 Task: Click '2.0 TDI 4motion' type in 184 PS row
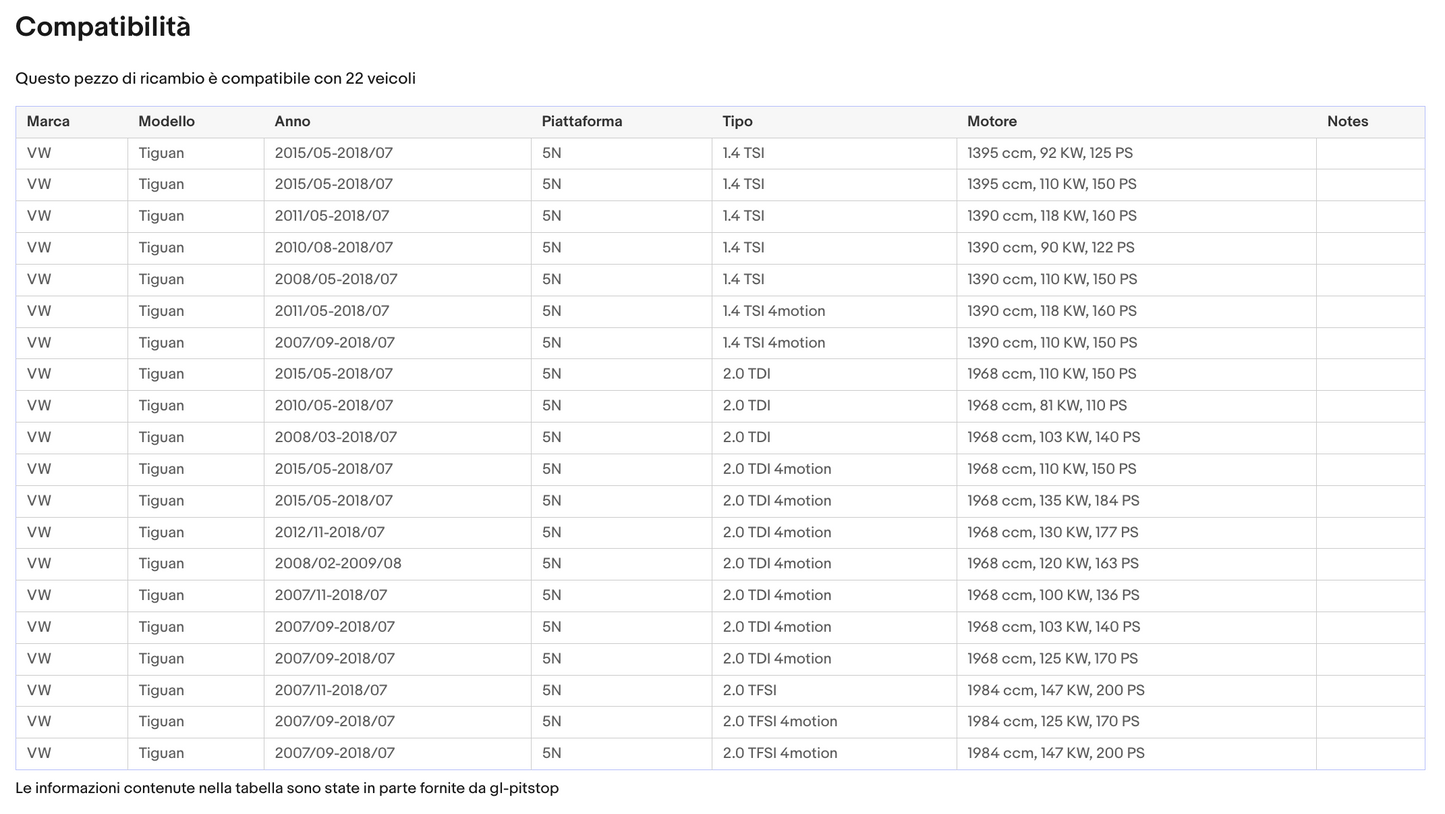coord(777,500)
